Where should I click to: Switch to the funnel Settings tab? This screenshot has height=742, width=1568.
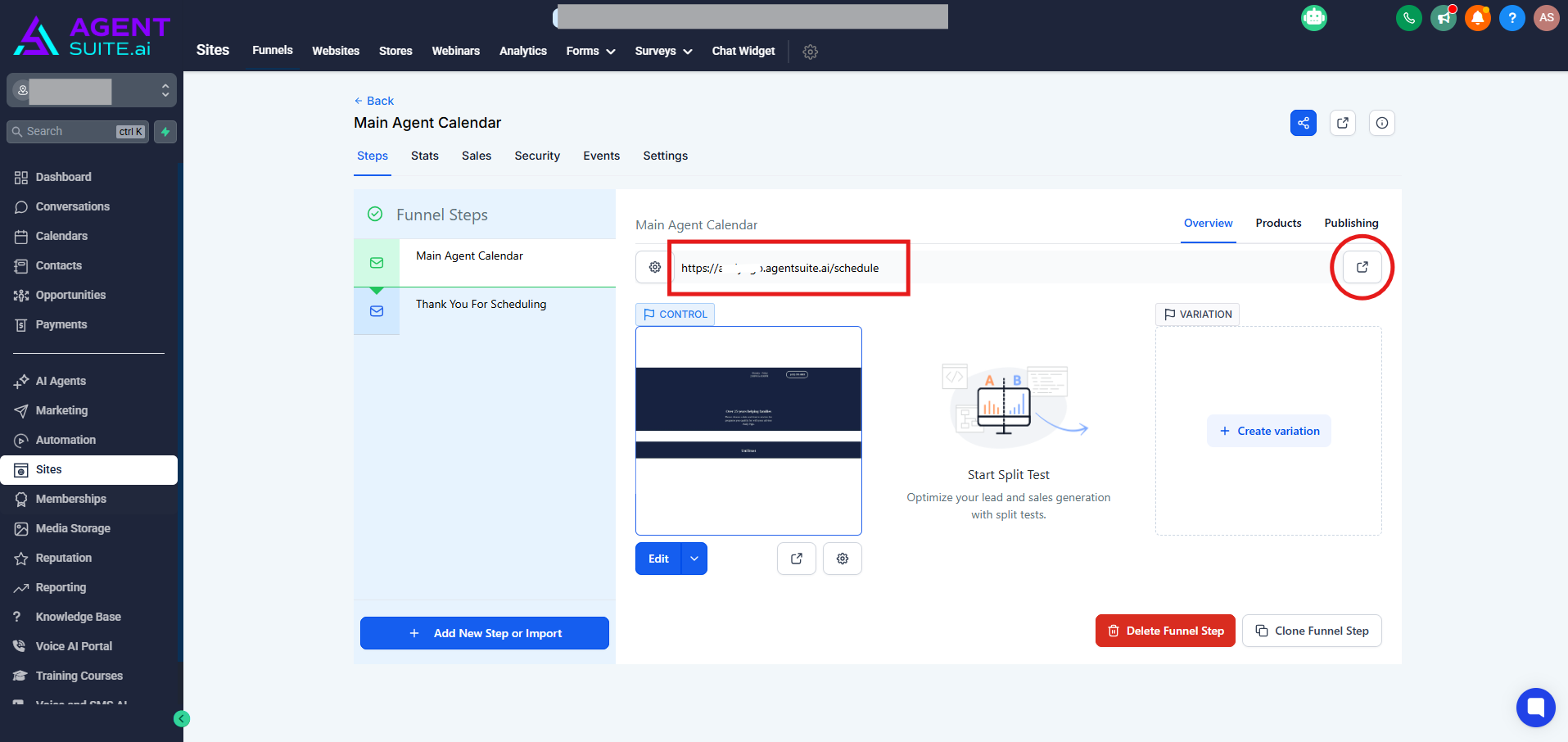pyautogui.click(x=666, y=156)
